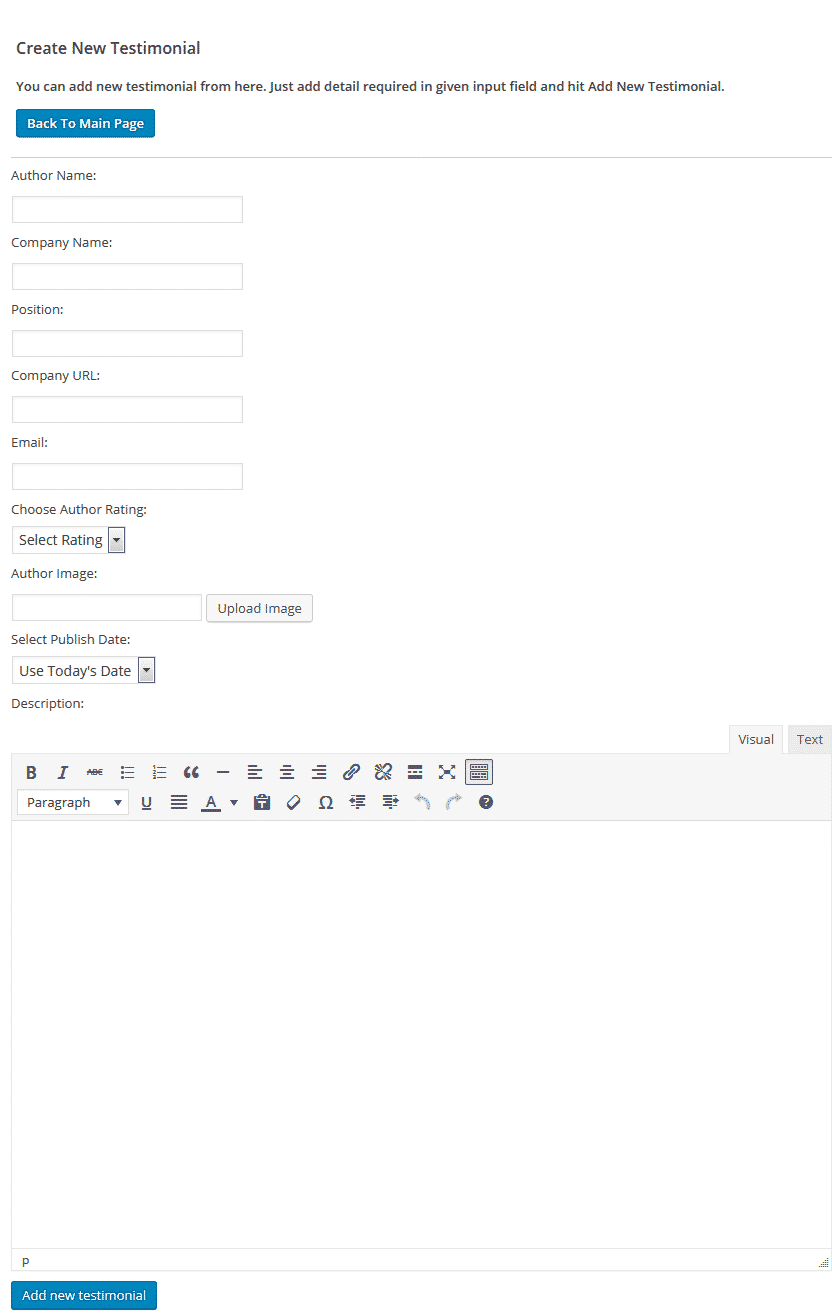This screenshot has width=832, height=1313.
Task: Open editor keyboard shortcuts help
Action: point(486,802)
